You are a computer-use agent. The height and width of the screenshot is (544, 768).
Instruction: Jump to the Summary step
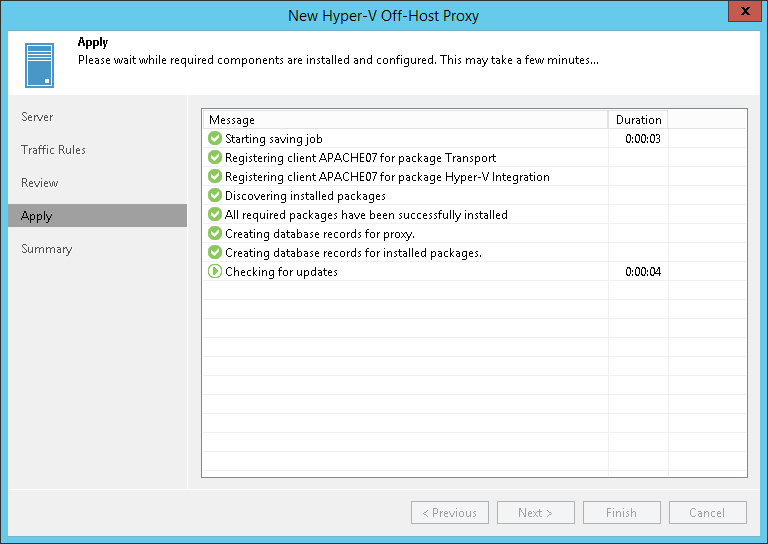point(47,249)
